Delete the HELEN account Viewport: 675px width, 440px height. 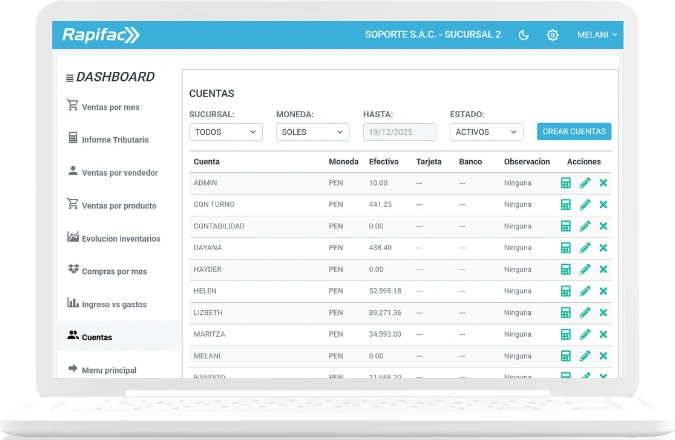pyautogui.click(x=603, y=291)
